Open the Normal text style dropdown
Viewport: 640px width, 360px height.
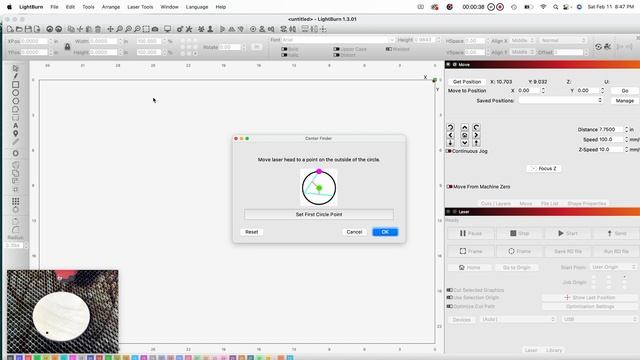pyautogui.click(x=563, y=40)
